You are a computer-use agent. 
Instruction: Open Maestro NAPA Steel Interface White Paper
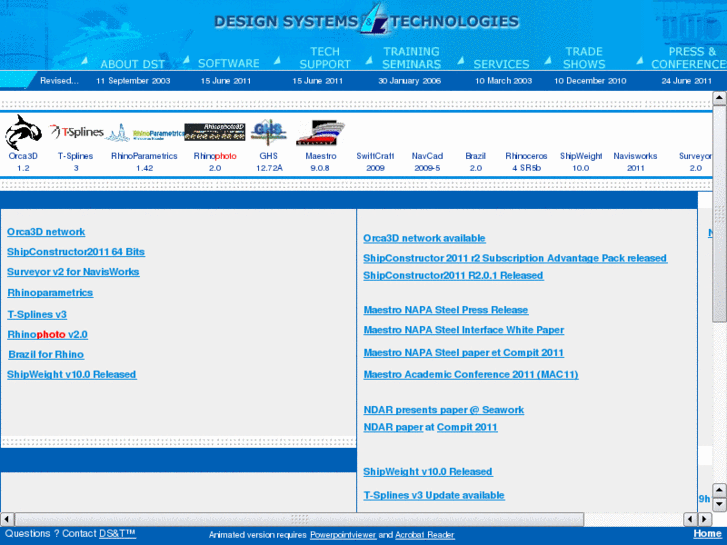[x=464, y=330]
